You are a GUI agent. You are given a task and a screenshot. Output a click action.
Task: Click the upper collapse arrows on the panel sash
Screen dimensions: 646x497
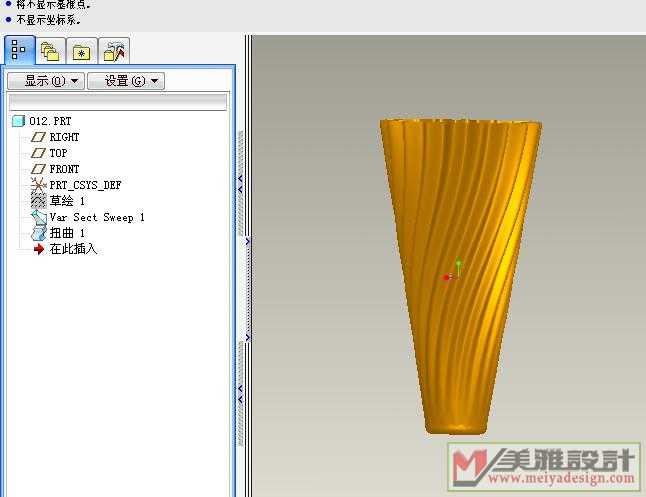point(241,184)
